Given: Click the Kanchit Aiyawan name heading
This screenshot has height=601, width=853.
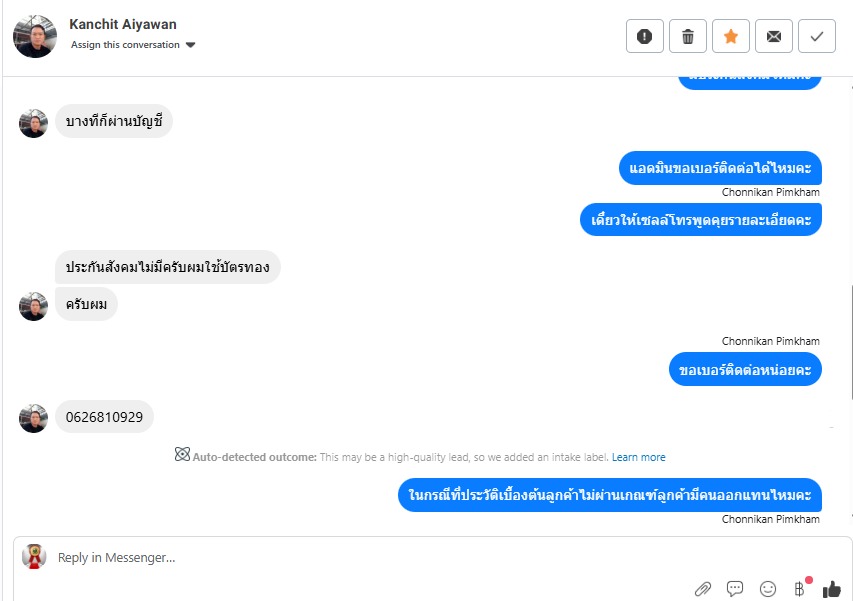Looking at the screenshot, I should (123, 24).
